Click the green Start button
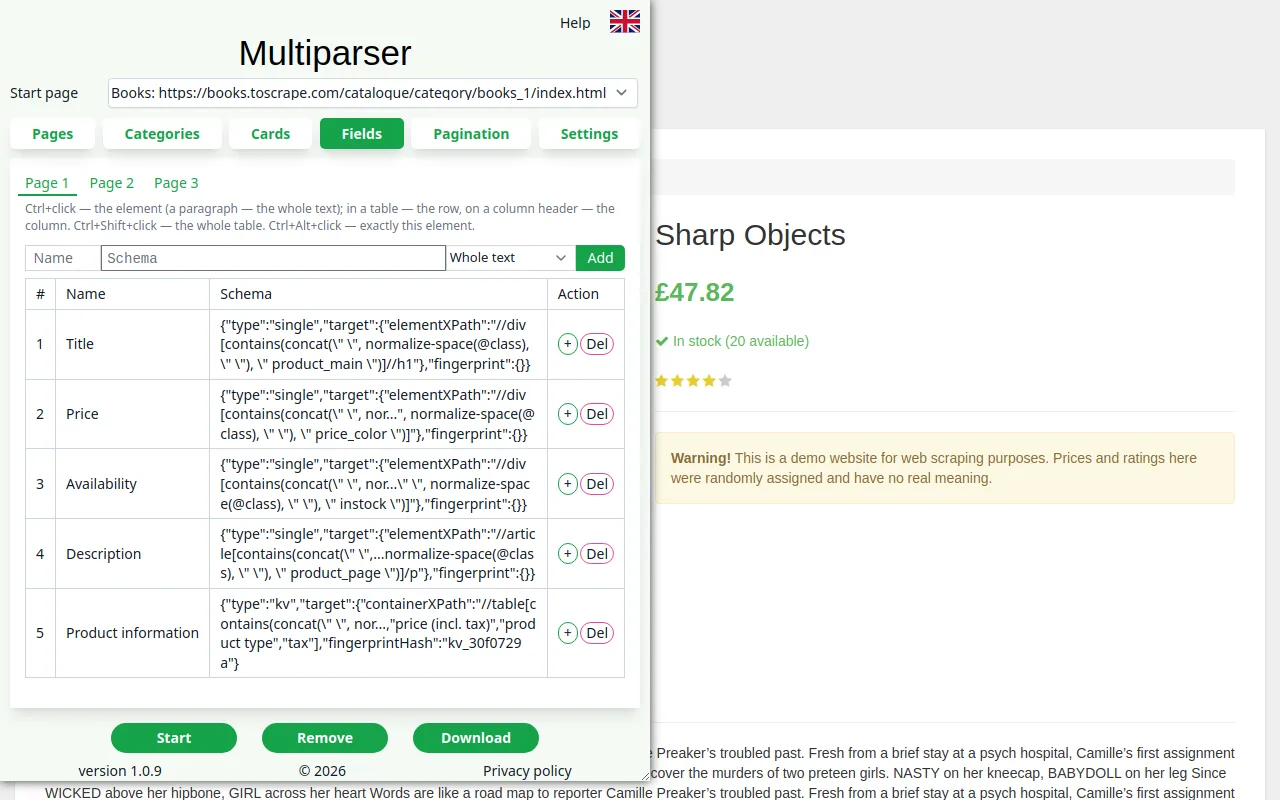Viewport: 1280px width, 800px height. click(x=174, y=738)
